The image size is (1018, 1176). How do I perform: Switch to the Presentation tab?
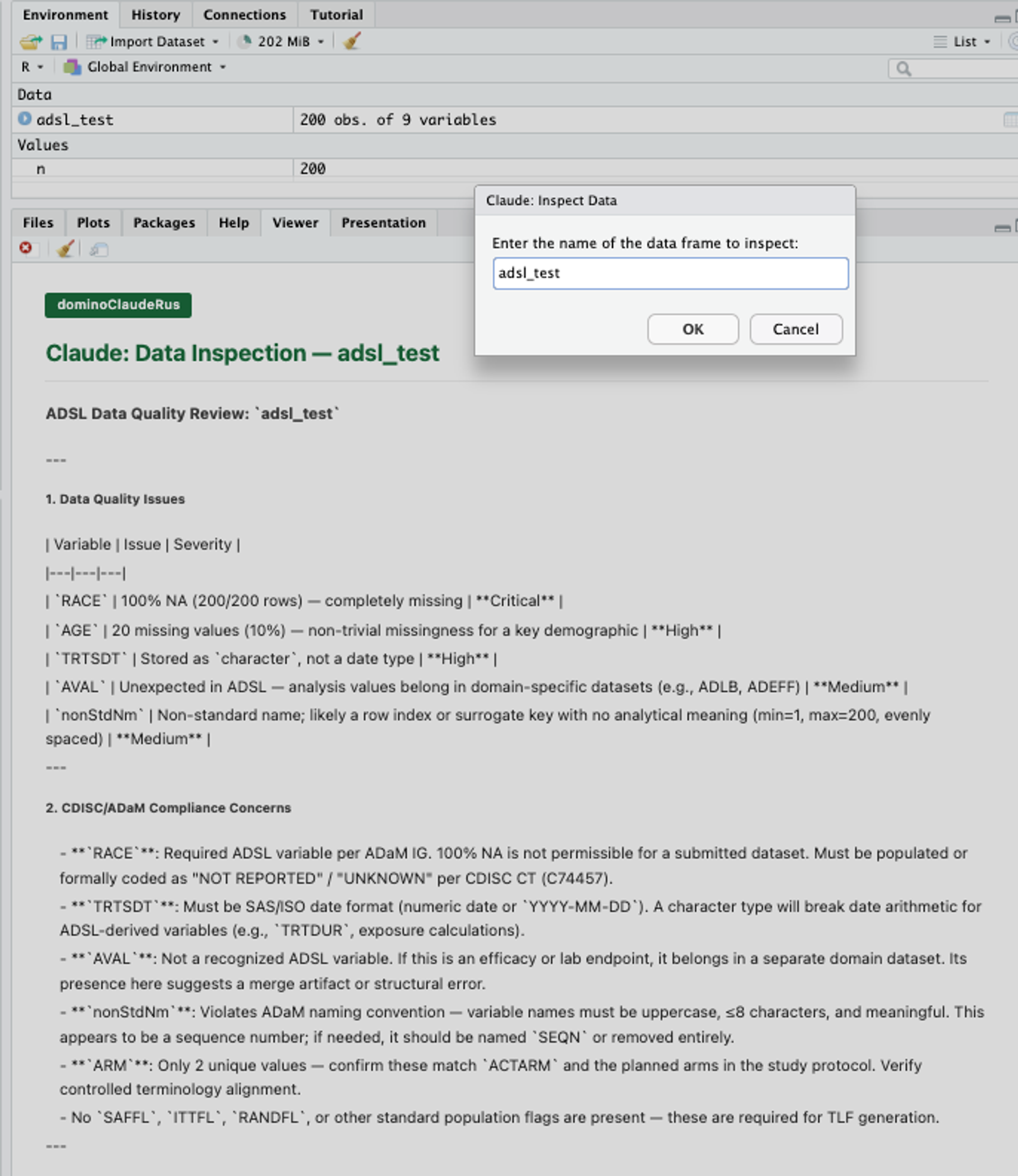tap(383, 223)
